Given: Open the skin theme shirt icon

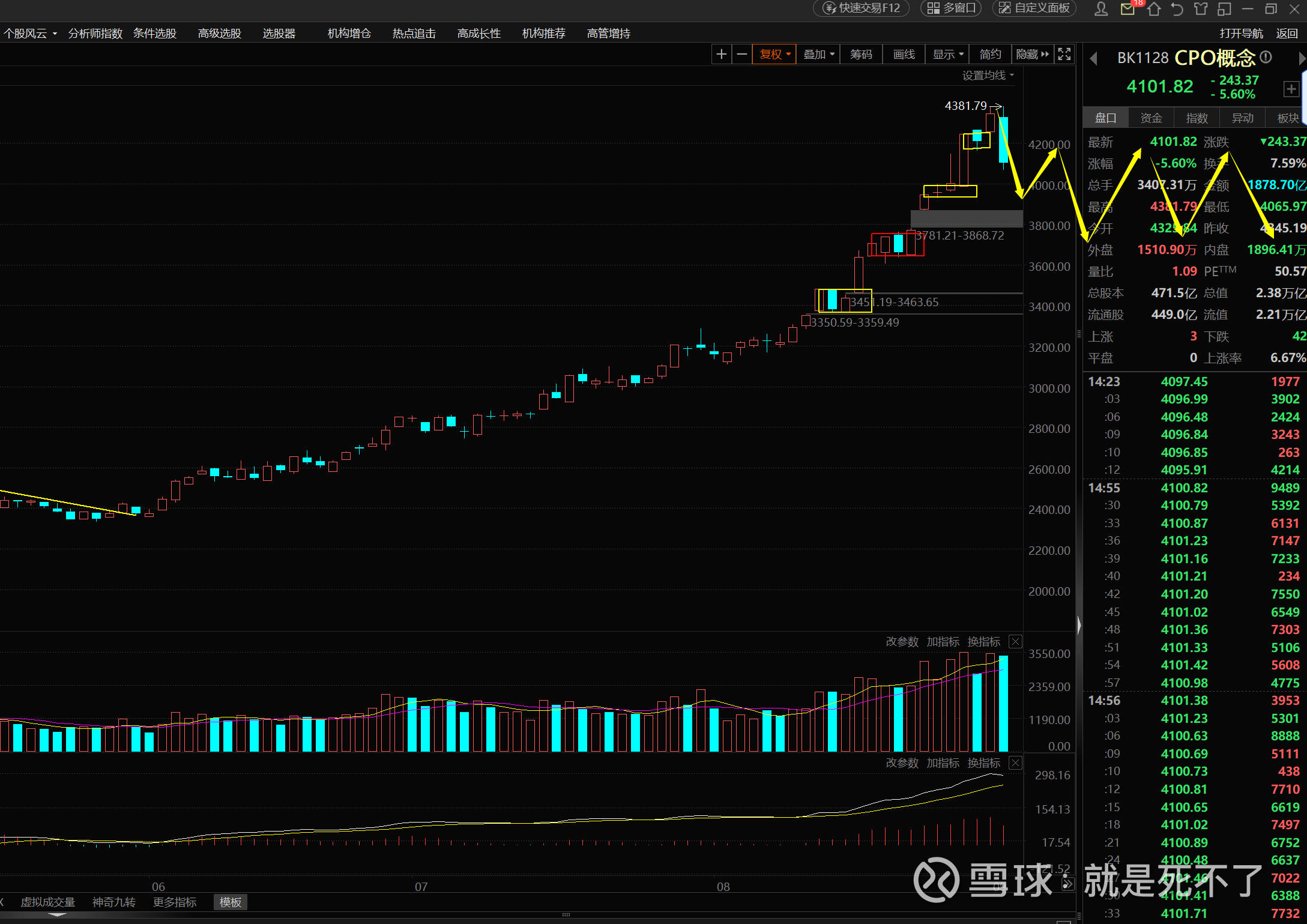Looking at the screenshot, I should coord(1200,8).
